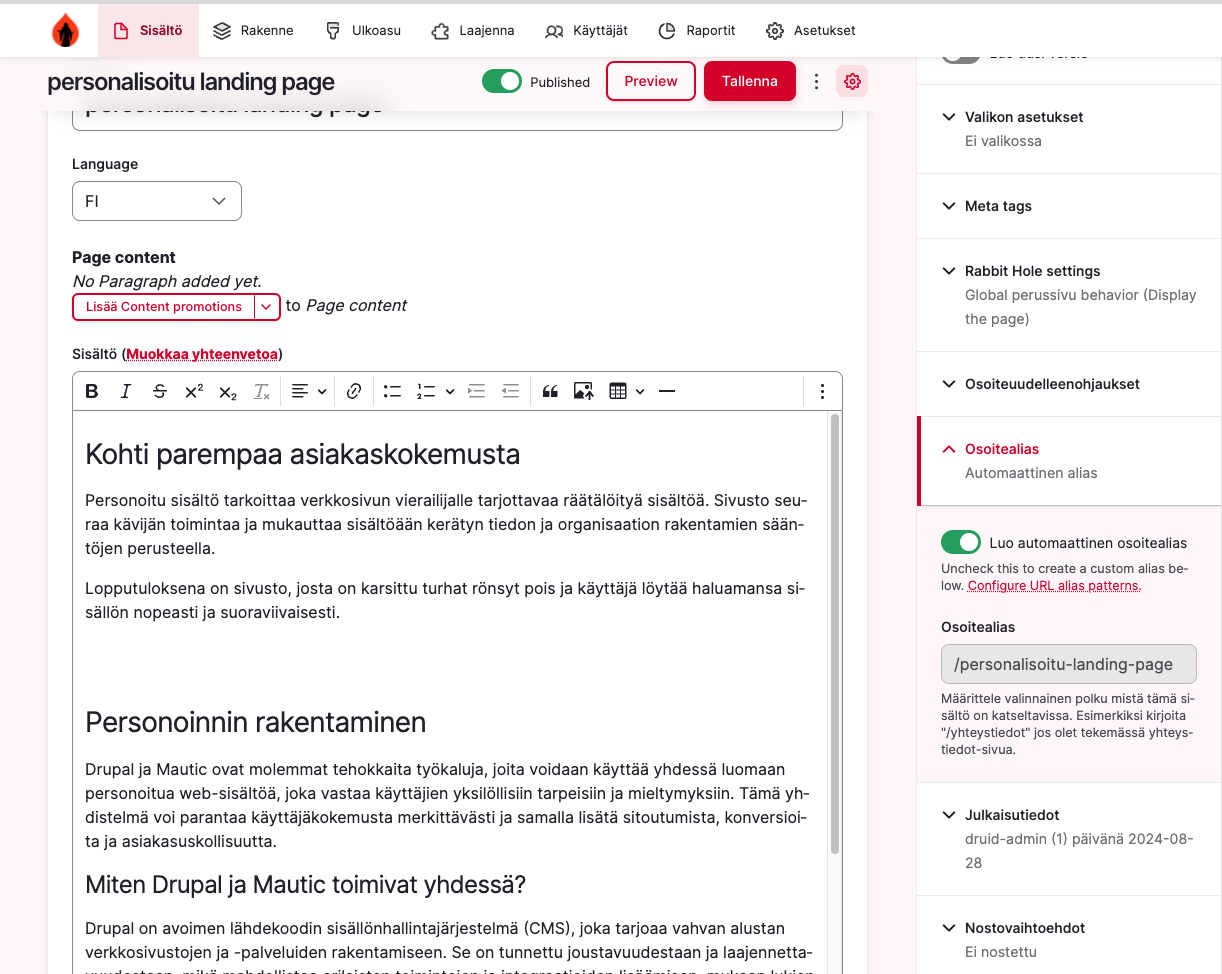1222x974 pixels.
Task: Insert a horizontal line
Action: tap(667, 391)
